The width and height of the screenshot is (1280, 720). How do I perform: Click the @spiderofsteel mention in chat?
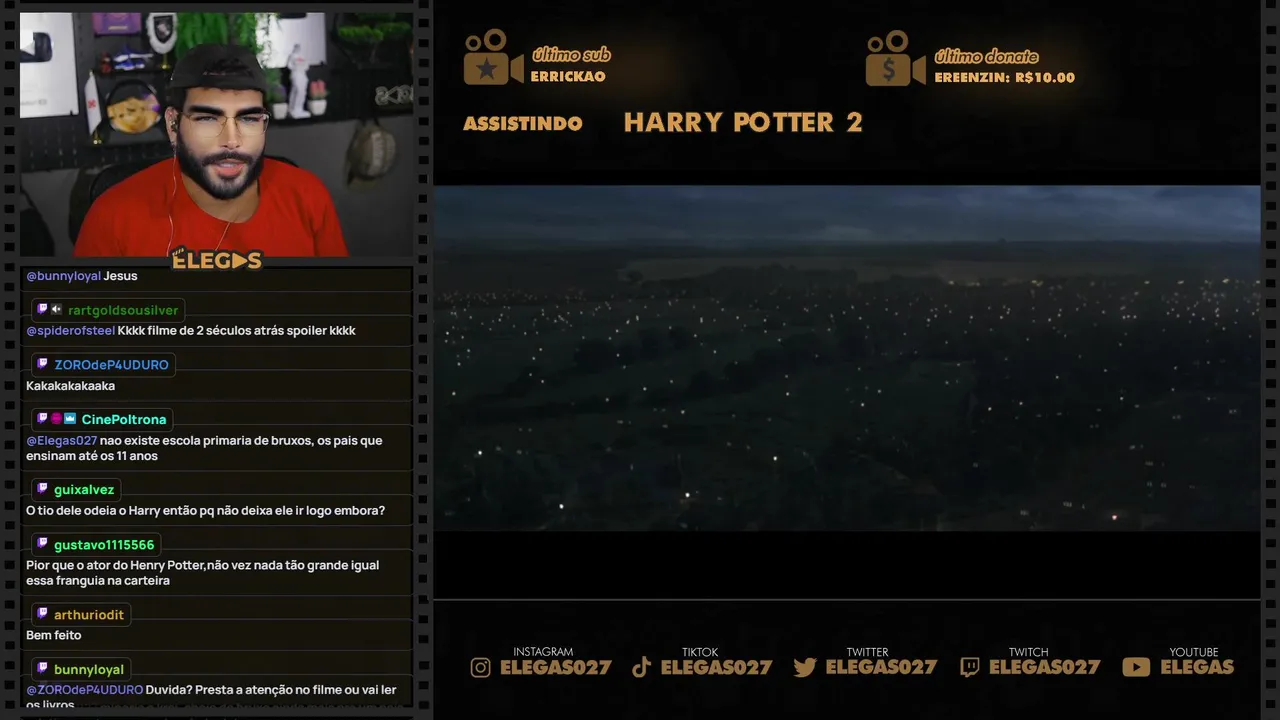70,331
